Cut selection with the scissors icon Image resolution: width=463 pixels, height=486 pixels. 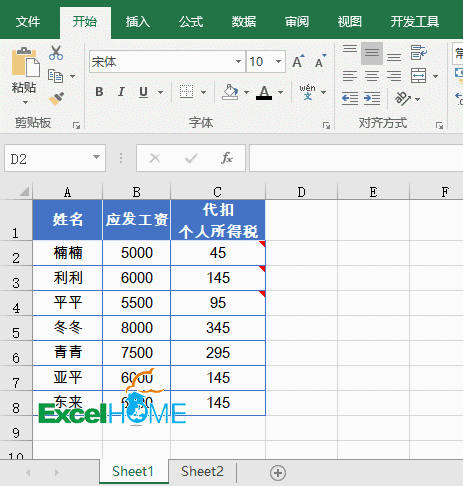[56, 53]
